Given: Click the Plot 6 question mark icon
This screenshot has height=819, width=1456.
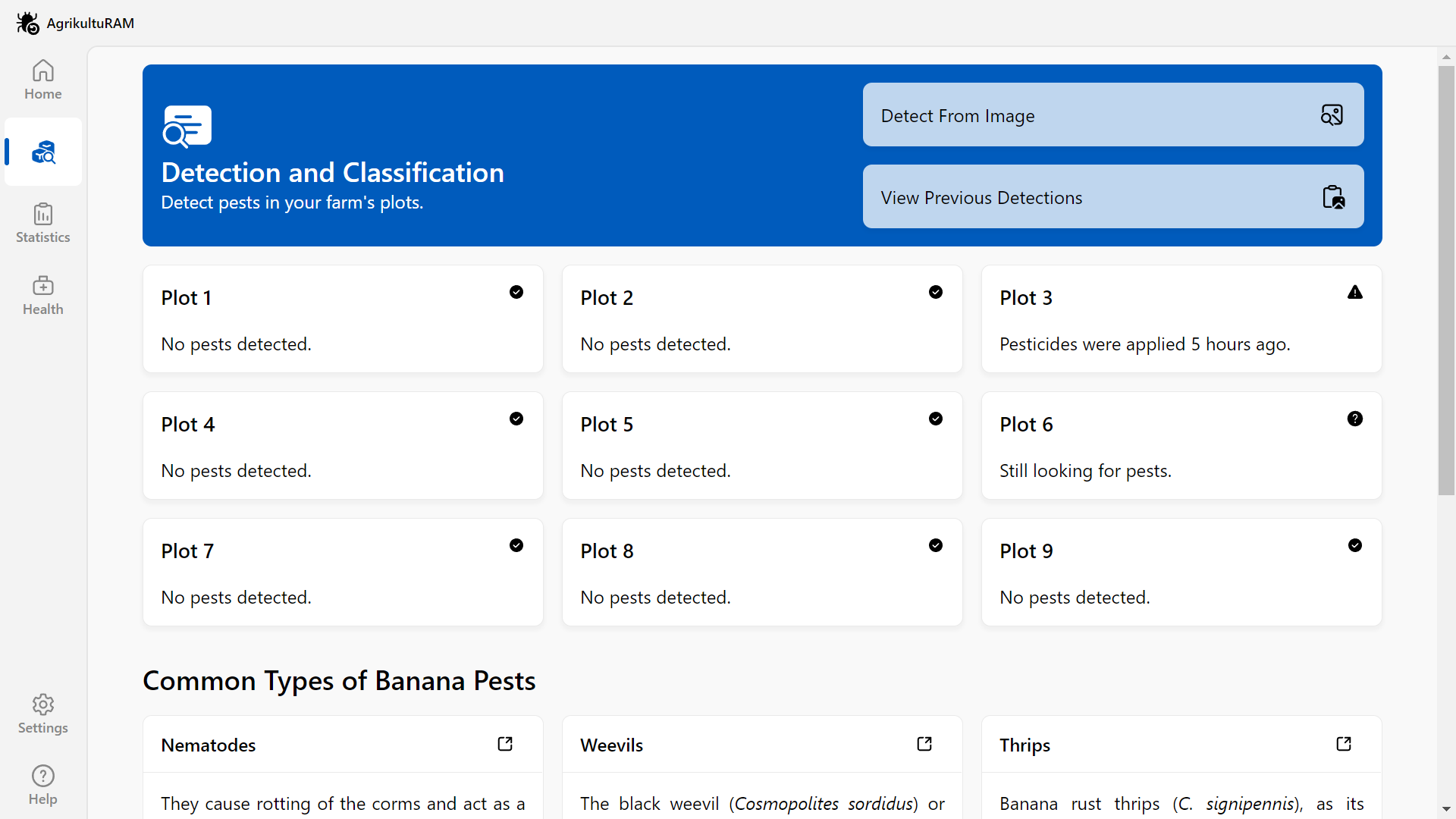Looking at the screenshot, I should coord(1354,419).
